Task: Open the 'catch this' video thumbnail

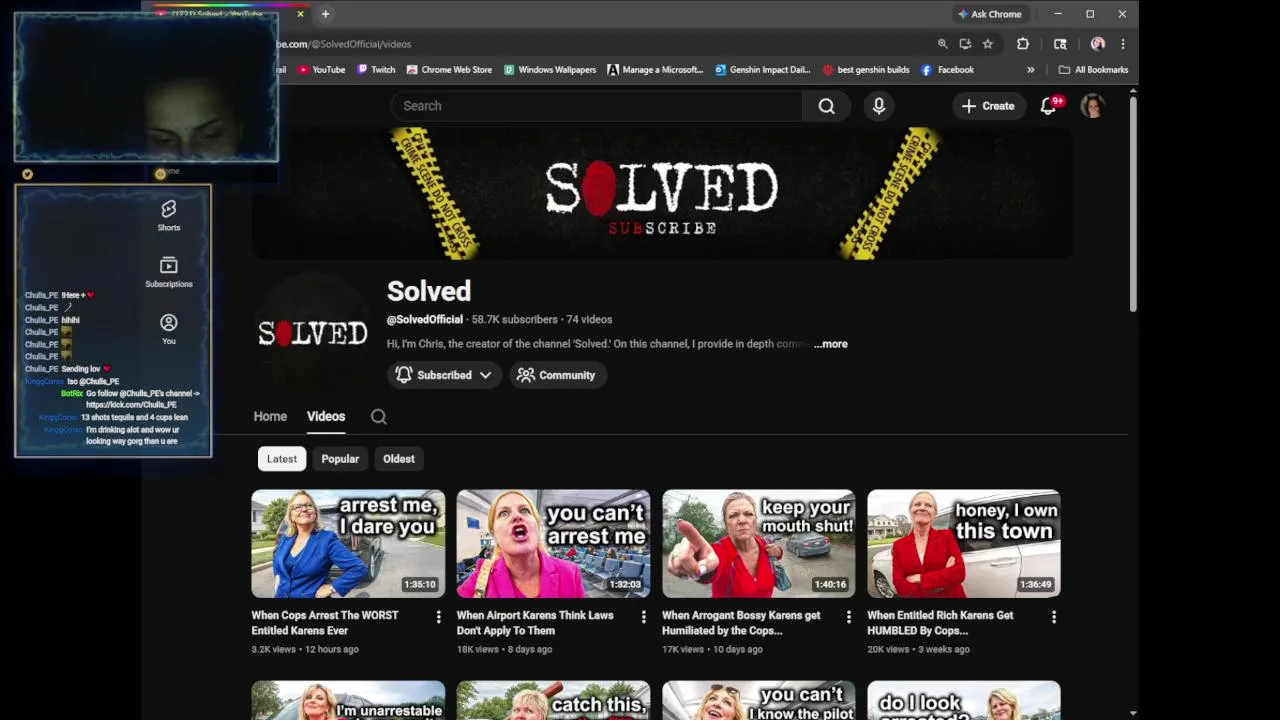Action: point(553,700)
